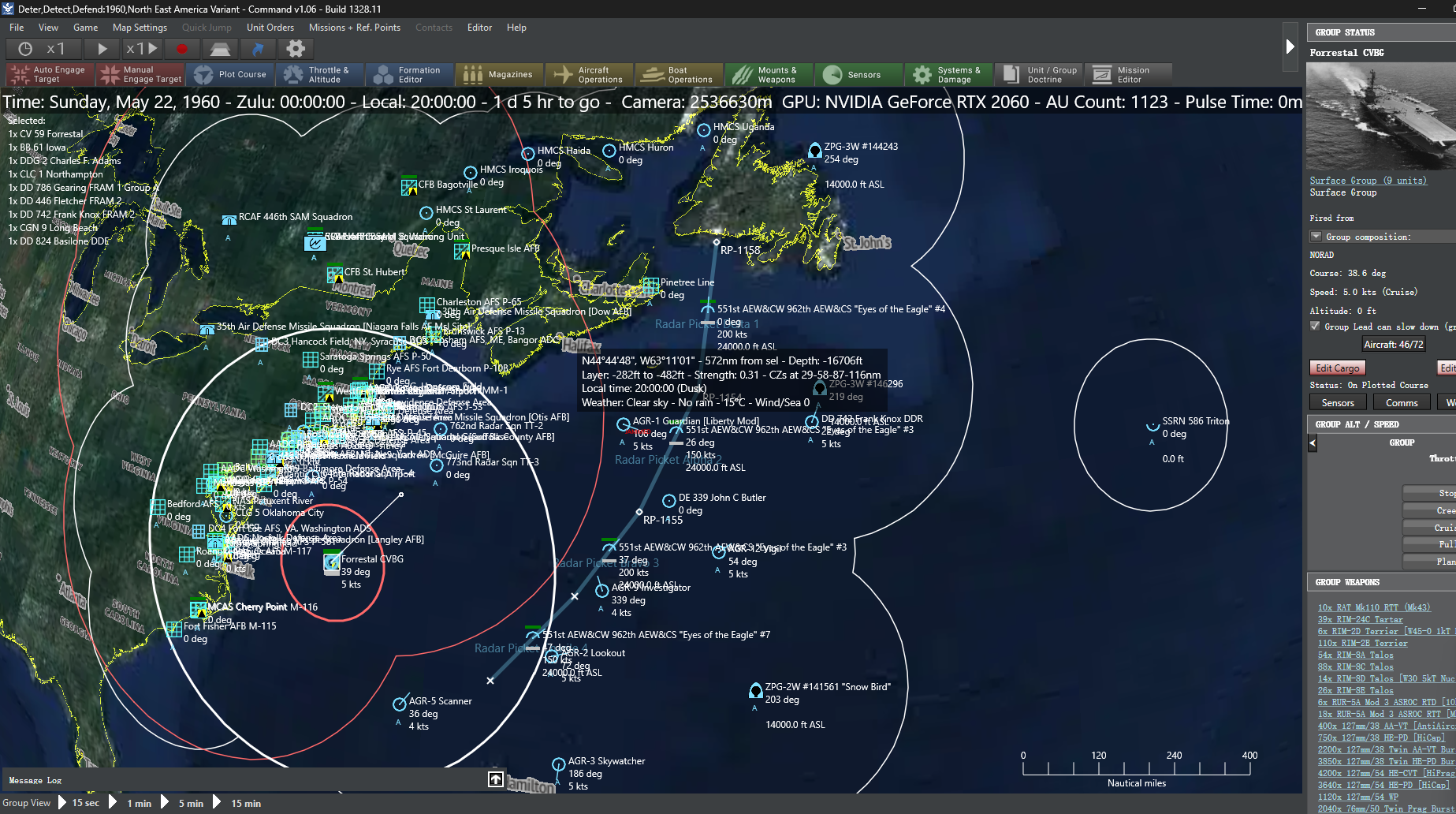
Task: Select Auto Engage Target
Action: (x=50, y=75)
